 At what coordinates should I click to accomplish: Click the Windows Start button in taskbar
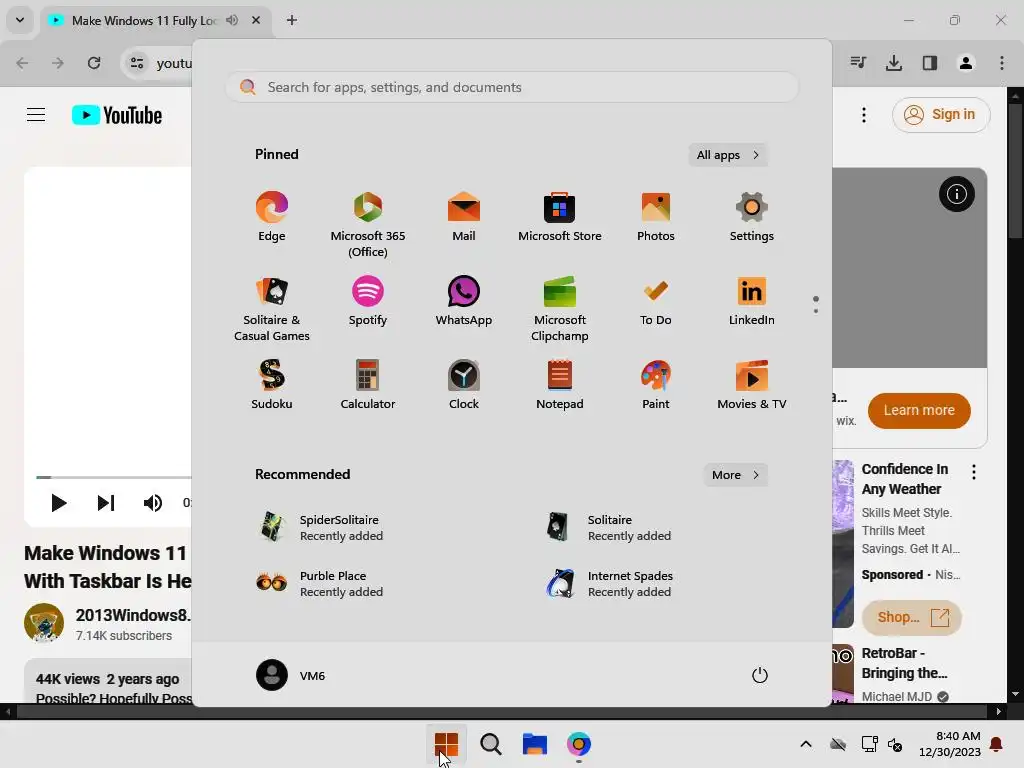[446, 744]
